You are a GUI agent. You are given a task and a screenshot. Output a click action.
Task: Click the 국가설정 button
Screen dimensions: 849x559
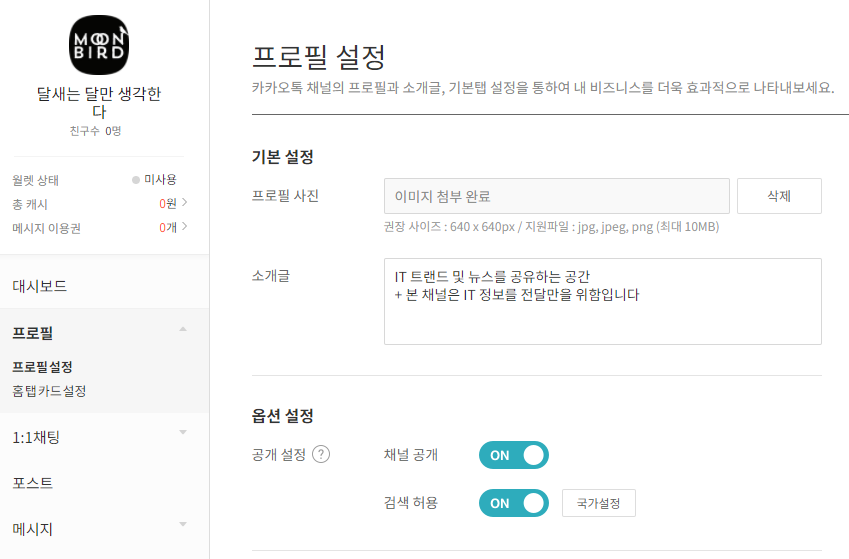[598, 503]
